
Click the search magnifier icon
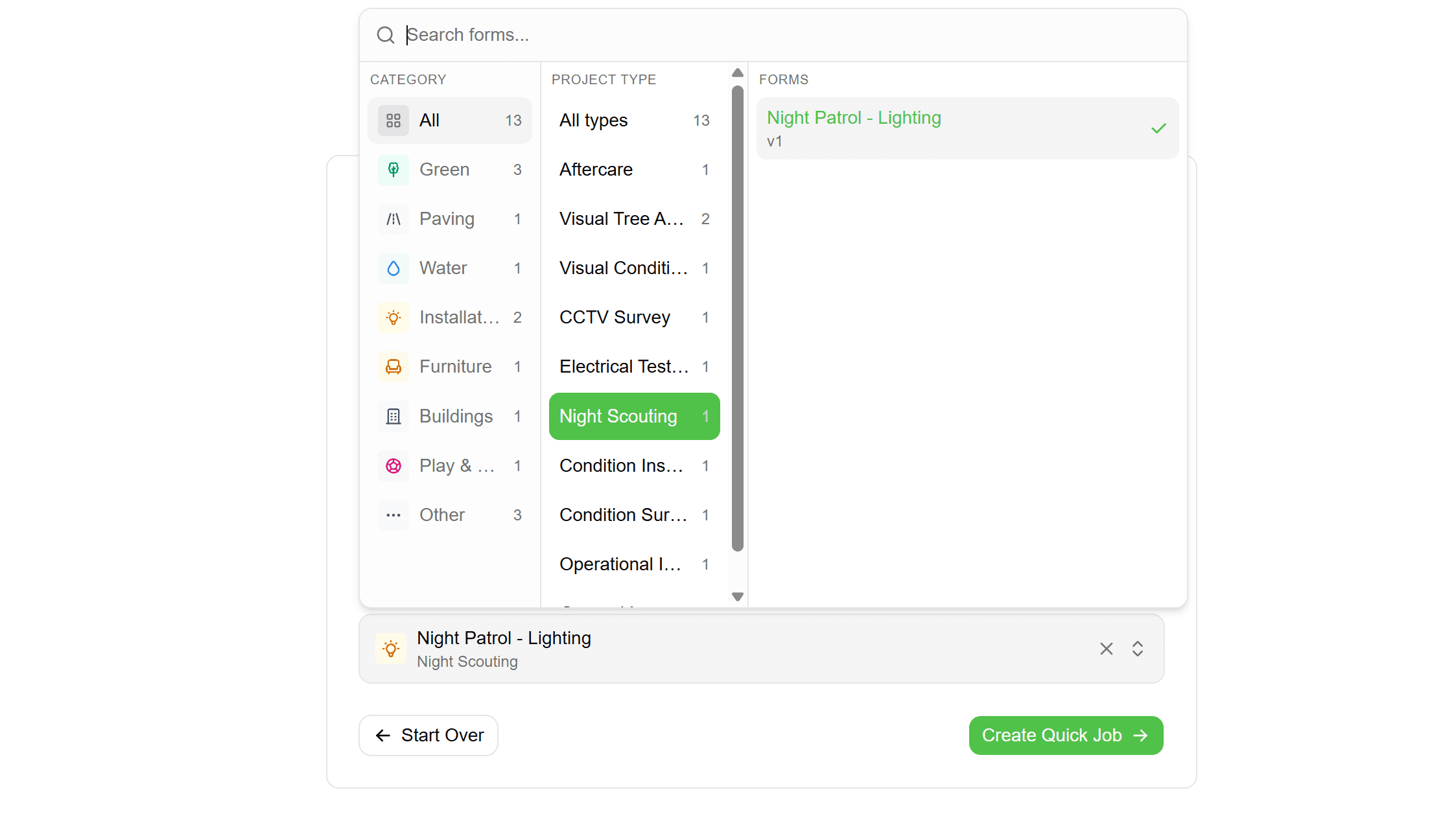click(385, 34)
